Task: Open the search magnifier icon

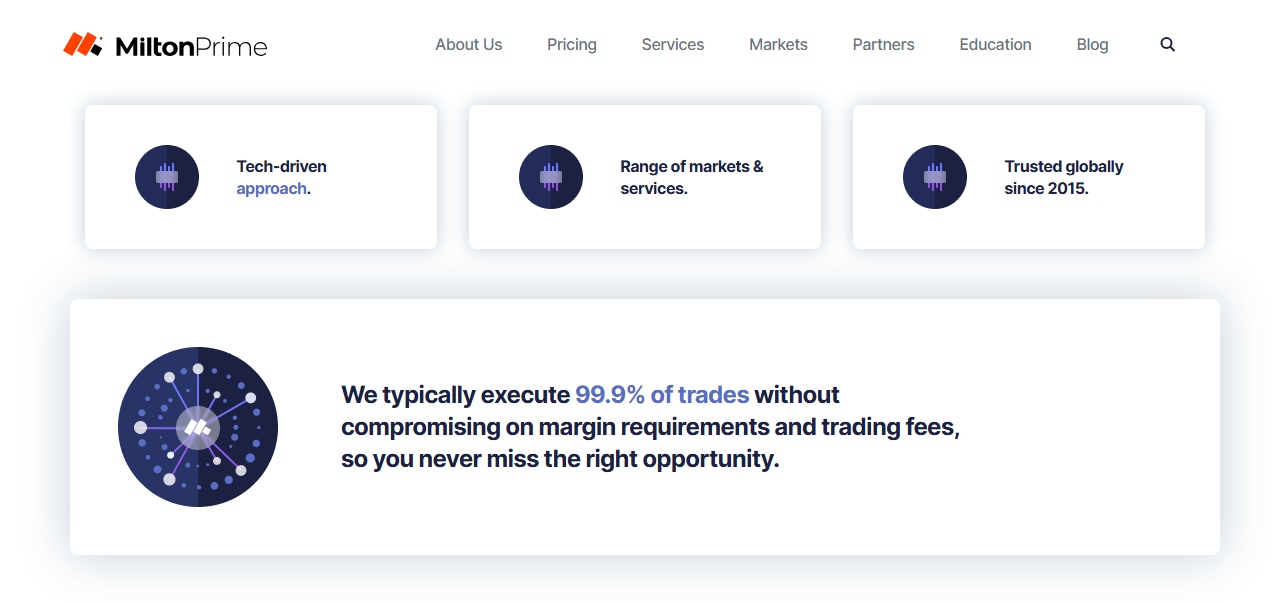Action: 1167,44
